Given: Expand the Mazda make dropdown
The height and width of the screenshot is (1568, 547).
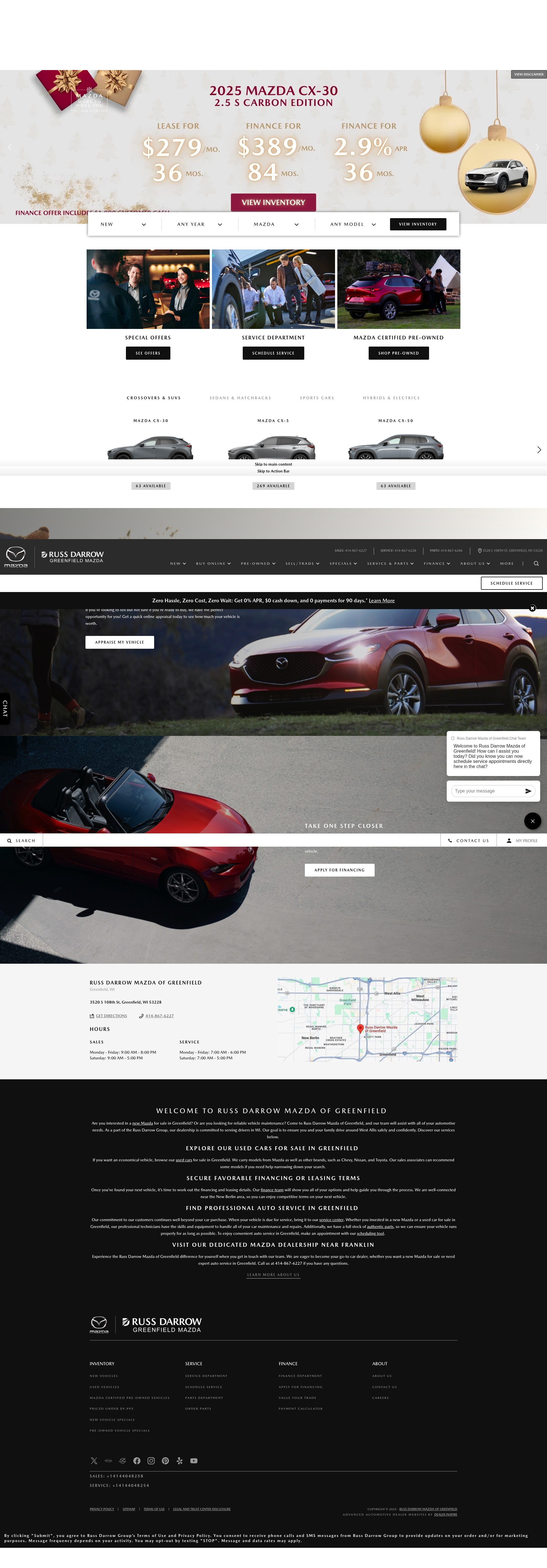Looking at the screenshot, I should click(277, 224).
